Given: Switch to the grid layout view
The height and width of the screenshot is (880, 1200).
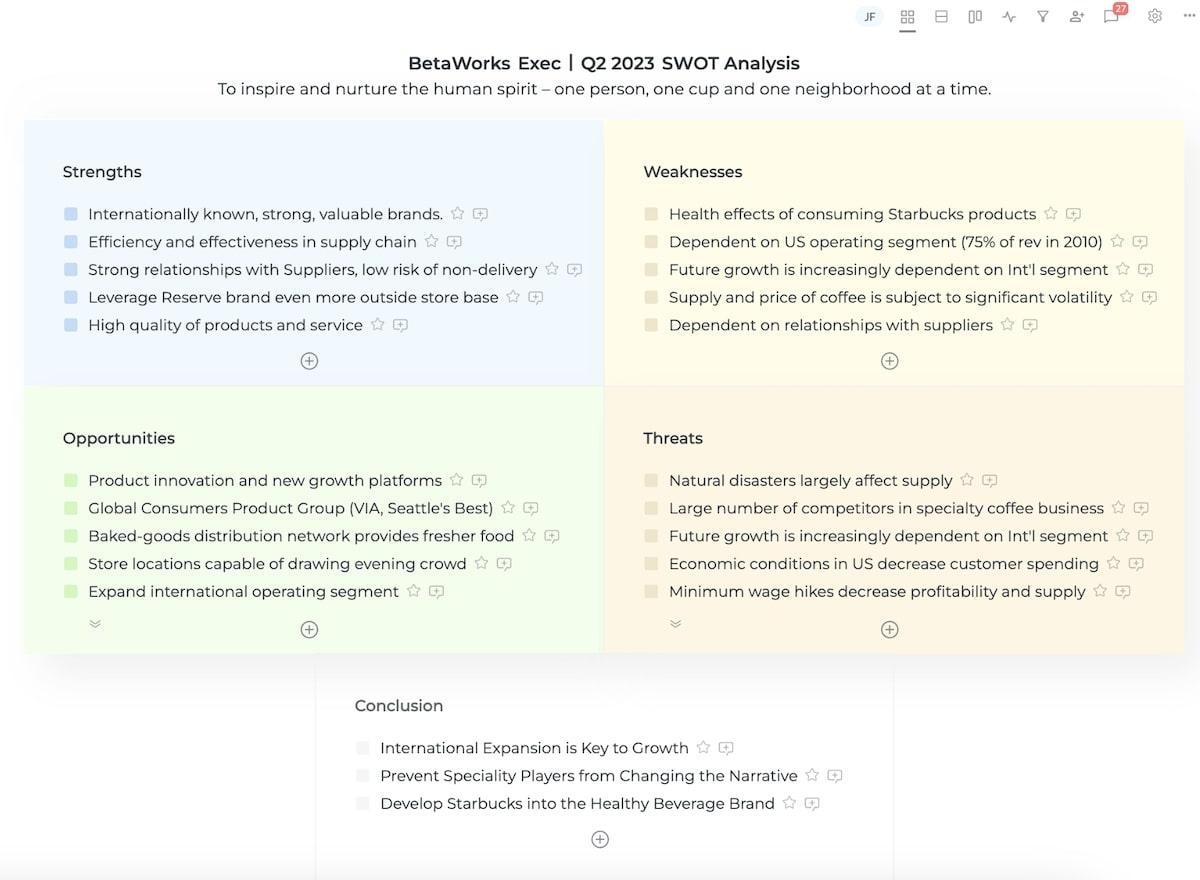Looking at the screenshot, I should pyautogui.click(x=907, y=17).
